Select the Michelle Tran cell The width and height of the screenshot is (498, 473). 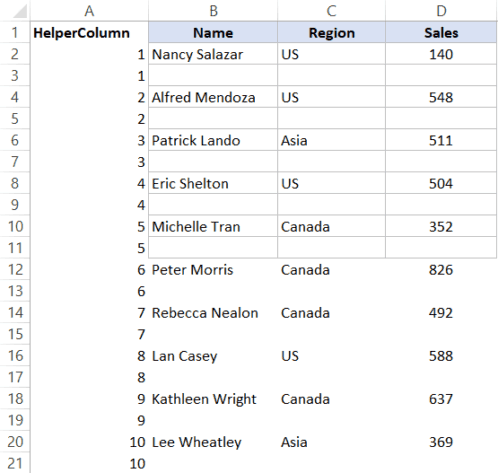[213, 226]
